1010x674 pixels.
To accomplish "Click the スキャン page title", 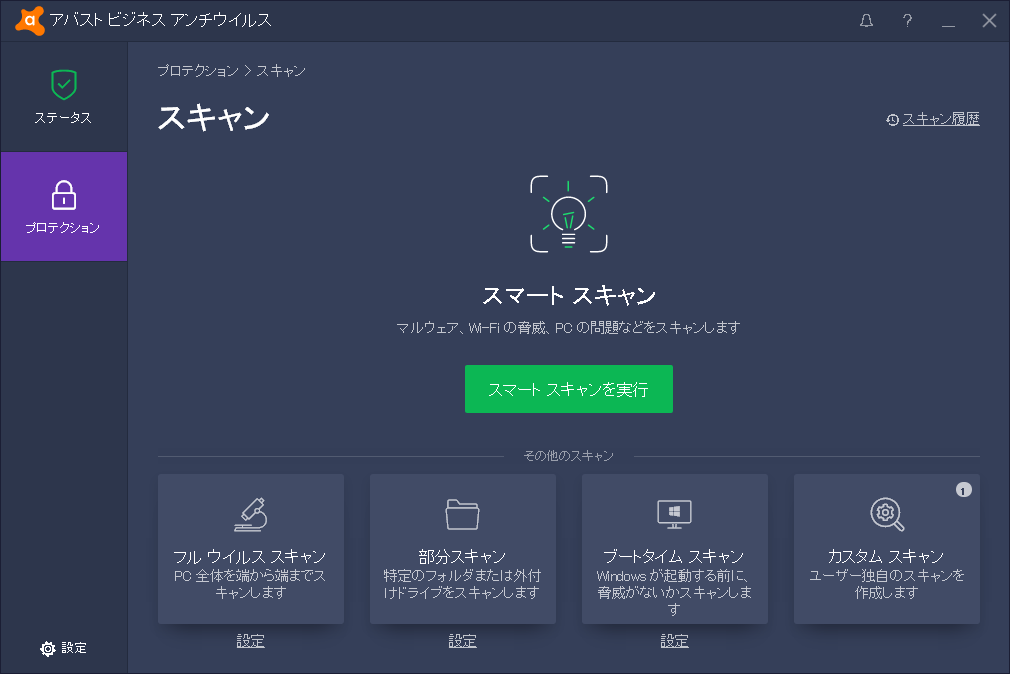I will tap(214, 118).
